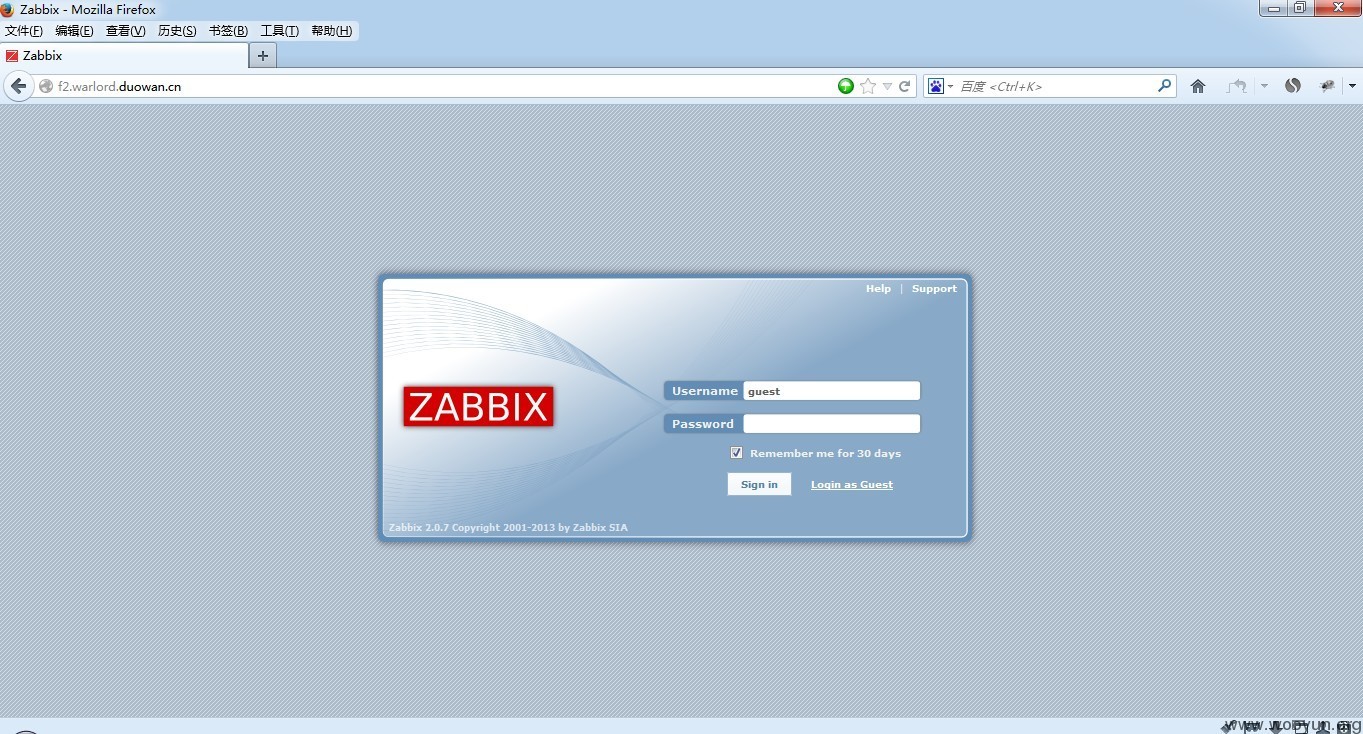The image size is (1363, 734).
Task: Click the Zabbix 2.0.7 copyright text
Action: coord(508,527)
